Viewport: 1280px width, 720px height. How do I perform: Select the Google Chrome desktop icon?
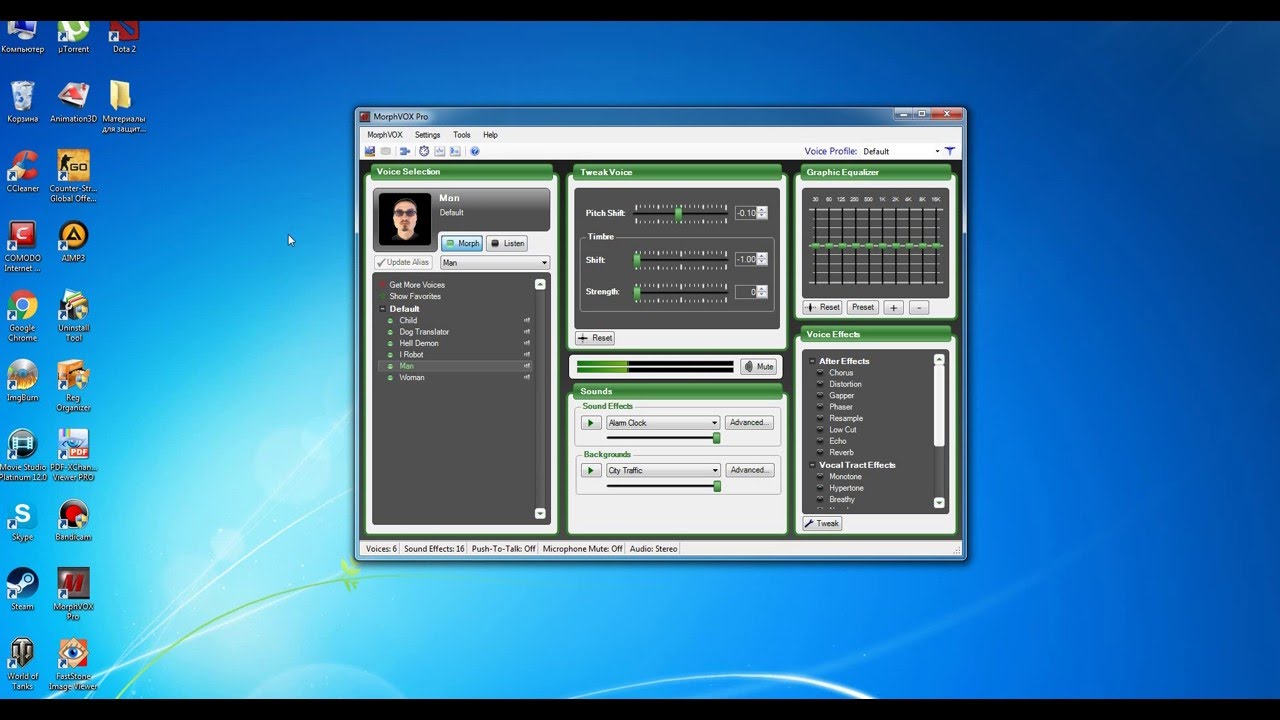(x=23, y=316)
